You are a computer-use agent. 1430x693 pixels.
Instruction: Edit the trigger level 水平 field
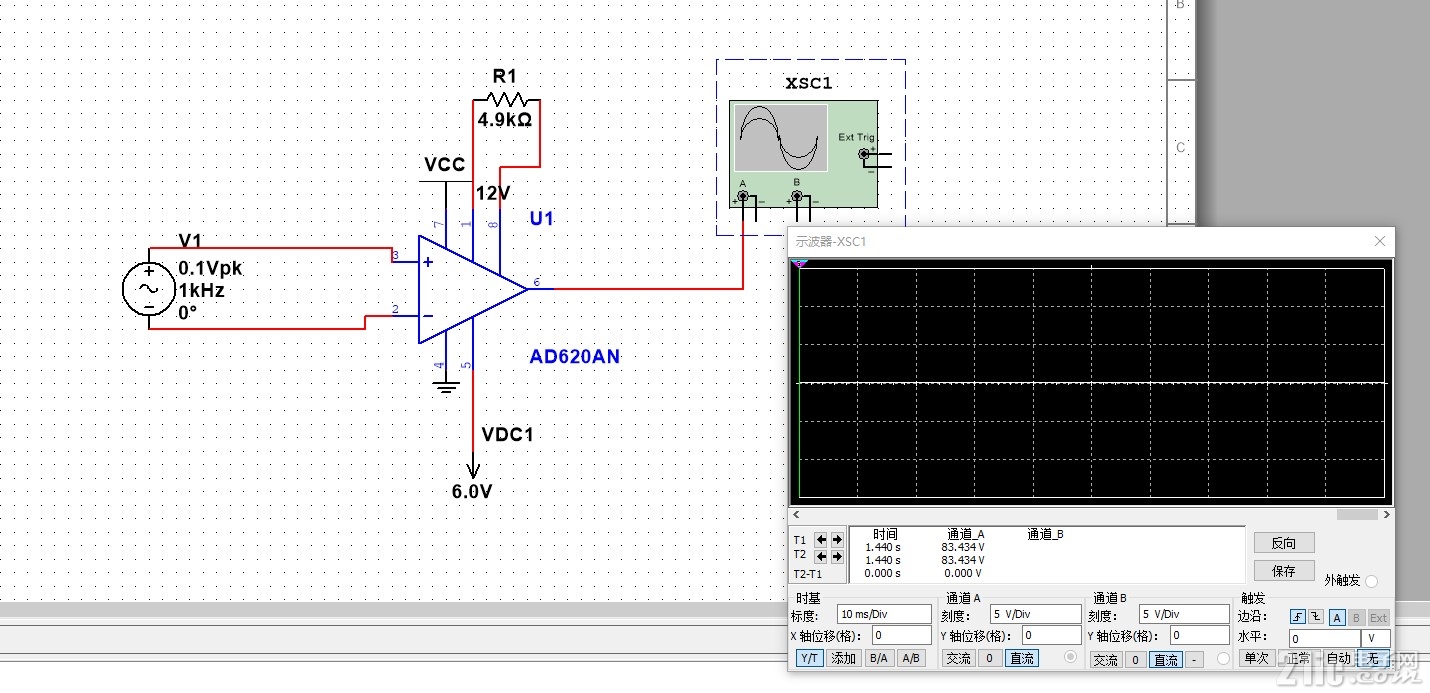coord(1325,639)
